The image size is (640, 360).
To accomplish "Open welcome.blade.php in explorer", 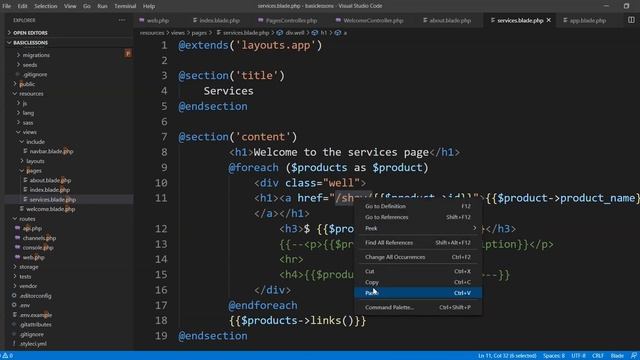I will tap(50, 209).
